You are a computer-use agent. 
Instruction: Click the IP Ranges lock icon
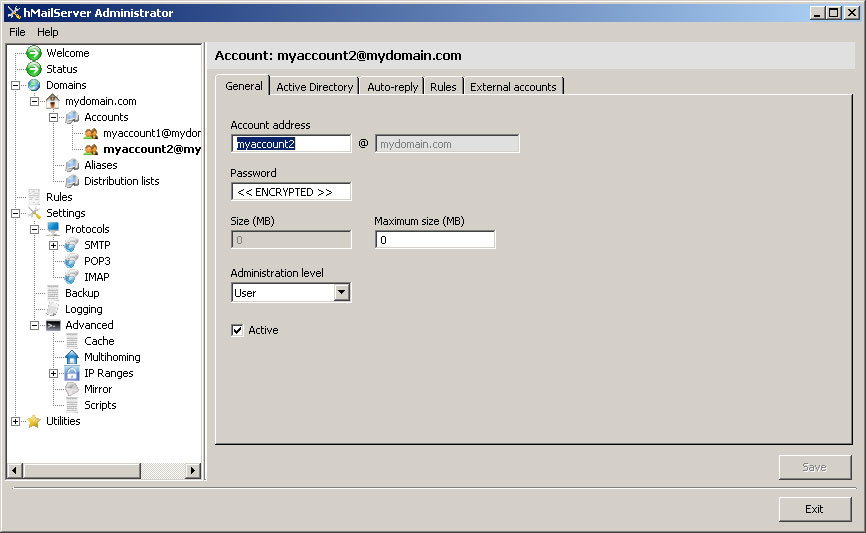point(72,373)
